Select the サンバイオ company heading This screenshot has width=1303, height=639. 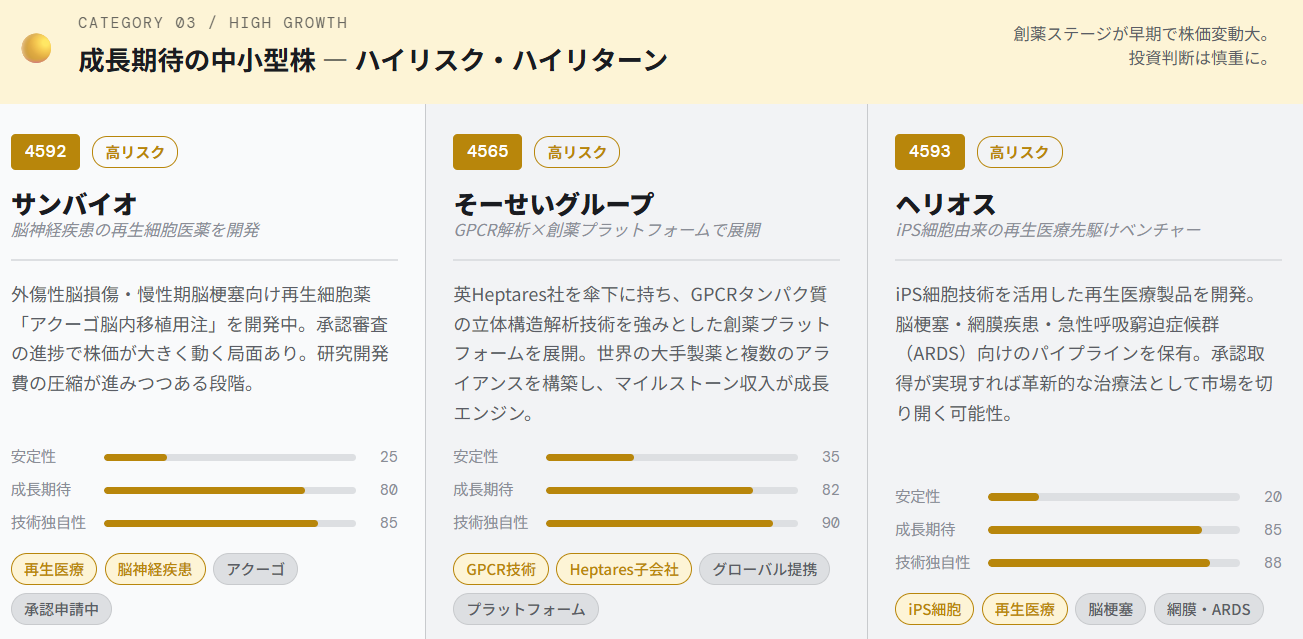[75, 204]
